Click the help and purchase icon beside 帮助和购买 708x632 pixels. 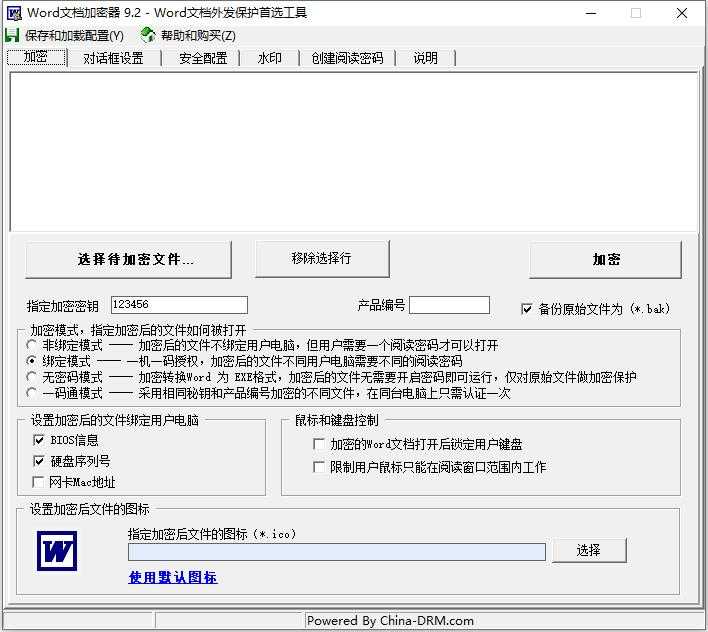(147, 35)
